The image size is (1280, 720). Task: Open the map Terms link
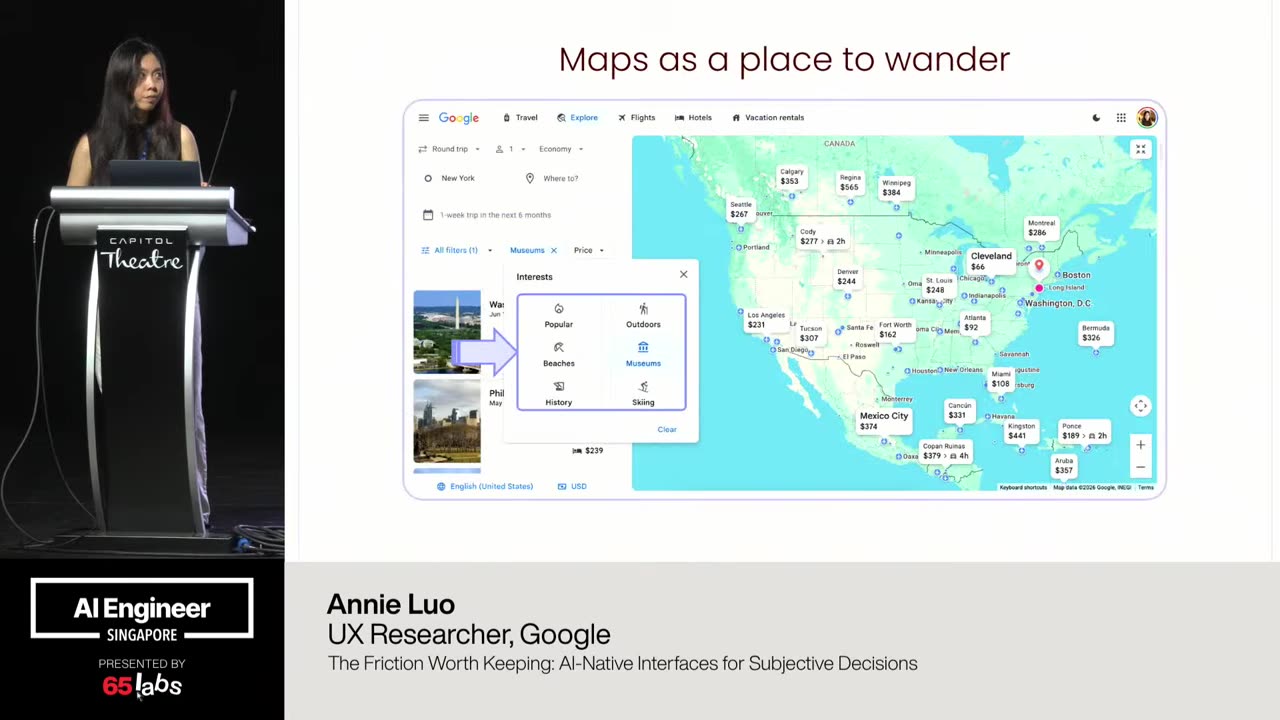[1145, 487]
